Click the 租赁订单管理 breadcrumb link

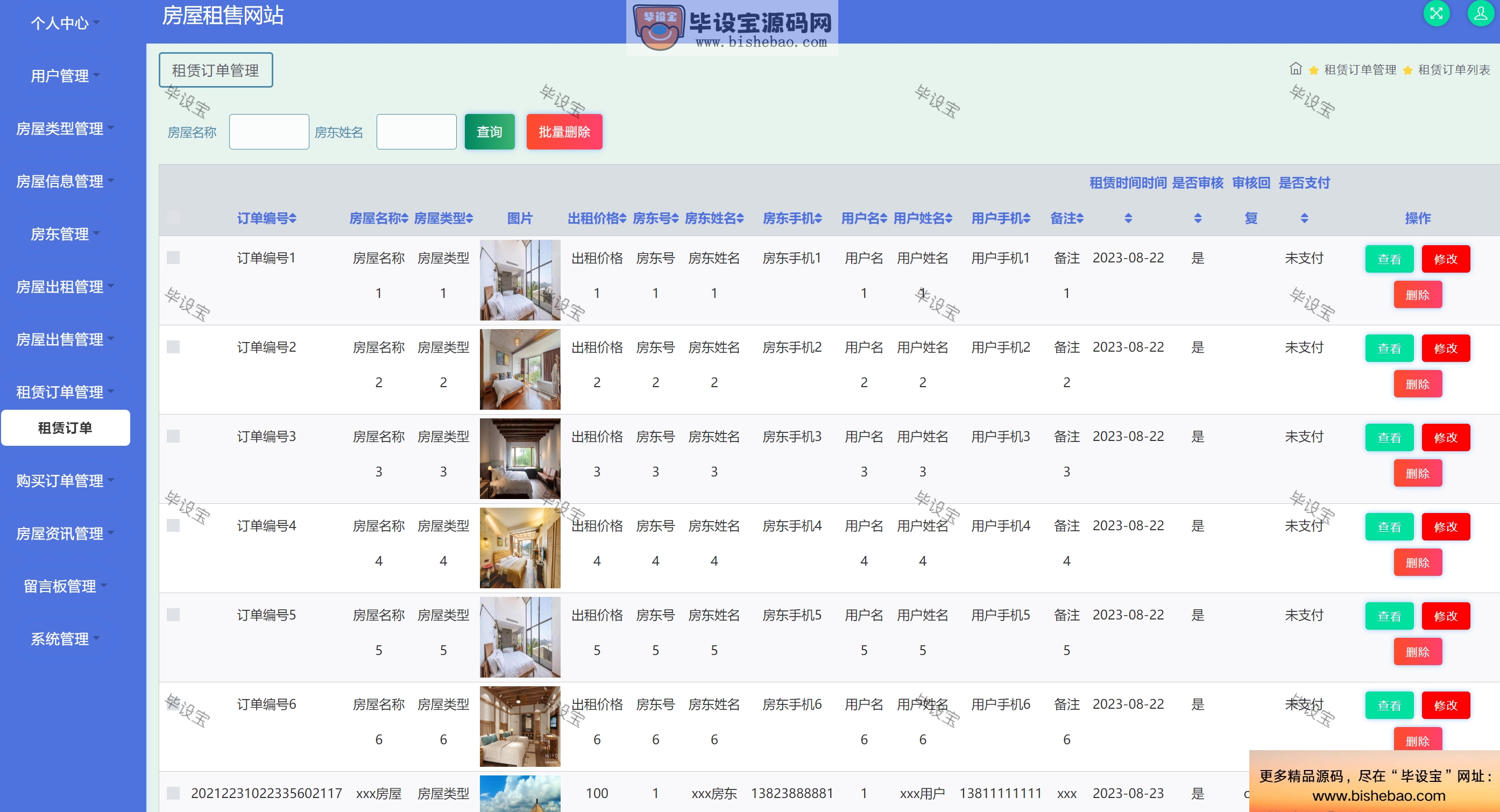click(1360, 70)
